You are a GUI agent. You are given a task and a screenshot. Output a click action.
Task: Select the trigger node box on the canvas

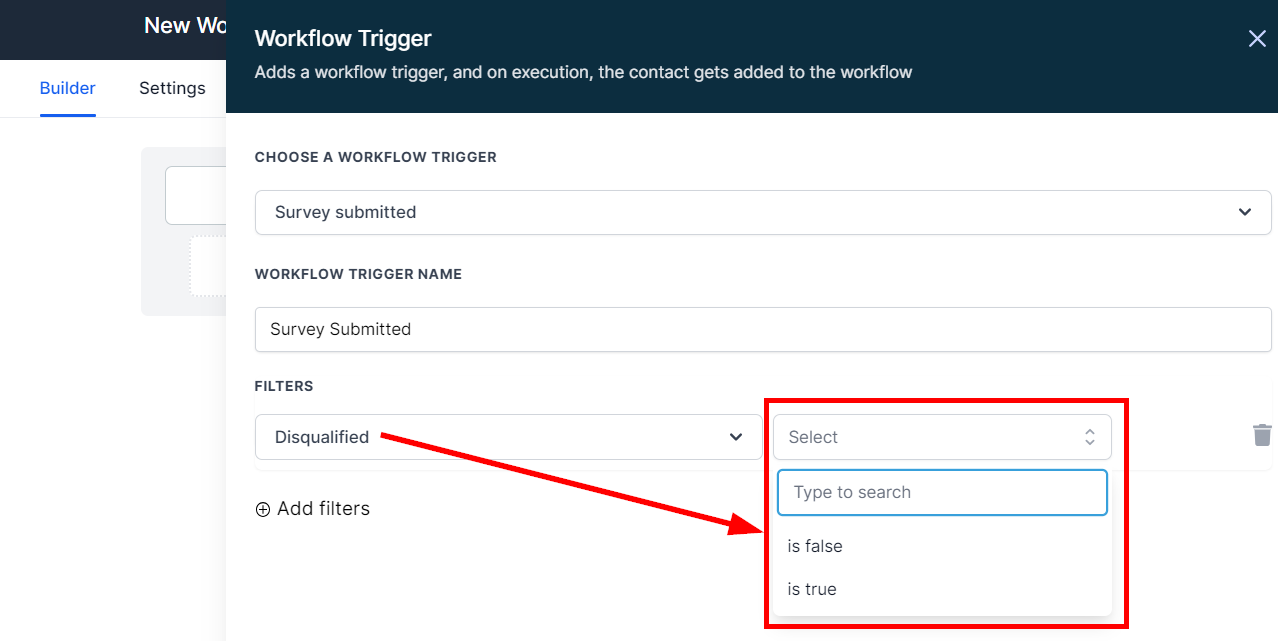coord(196,195)
